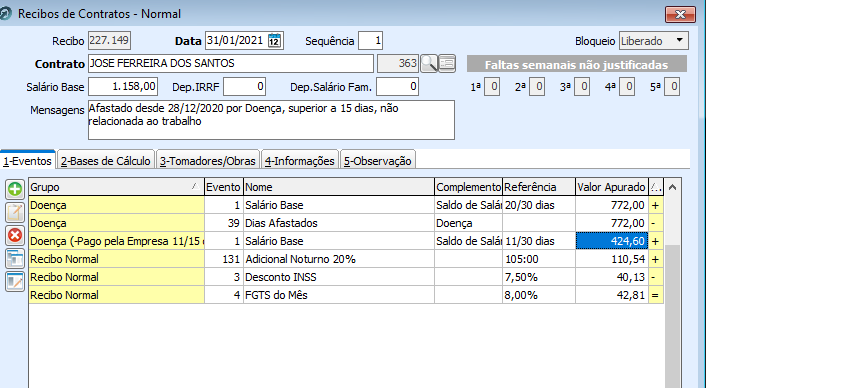Image resolution: width=846 pixels, height=388 pixels.
Task: Click the 4ª weekly absence field
Action: click(x=626, y=87)
